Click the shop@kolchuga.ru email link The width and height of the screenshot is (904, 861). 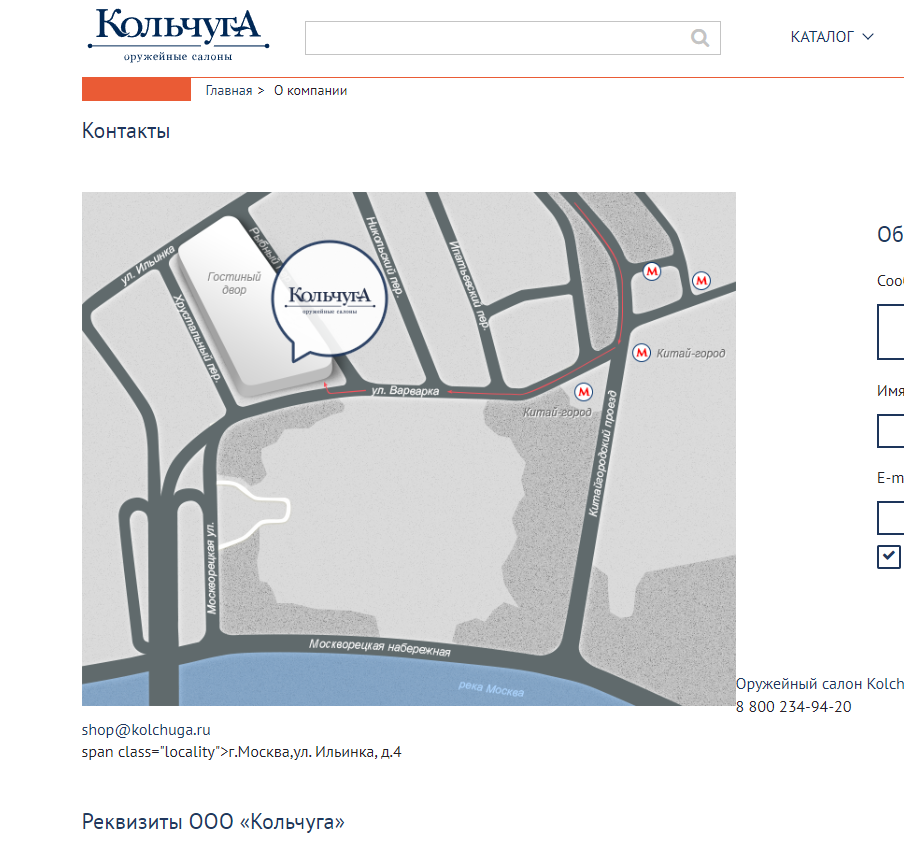146,730
